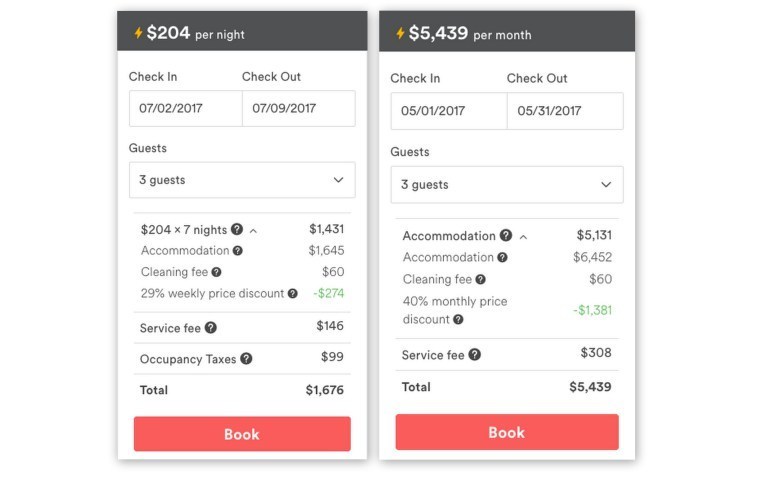Click help icon next to $204 × 7 nights
The height and width of the screenshot is (484, 768).
237,230
